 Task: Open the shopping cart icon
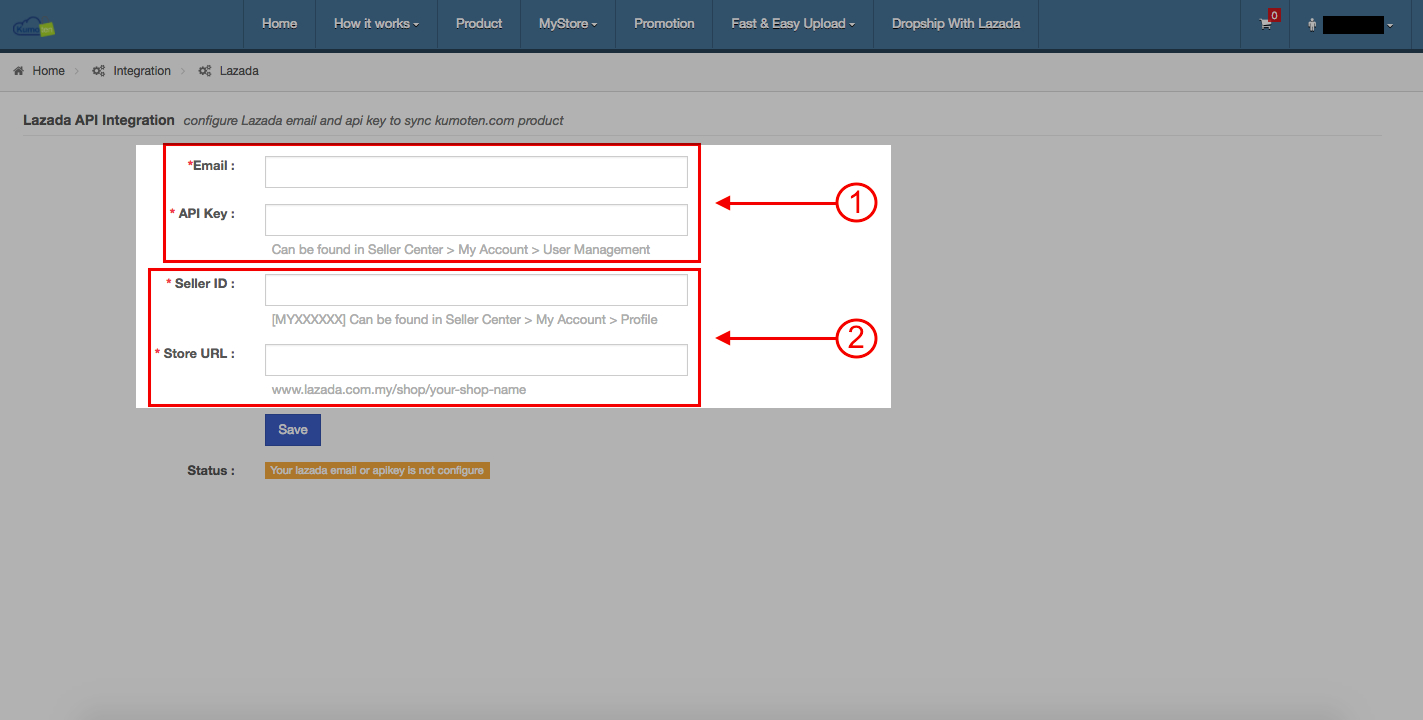point(1265,24)
